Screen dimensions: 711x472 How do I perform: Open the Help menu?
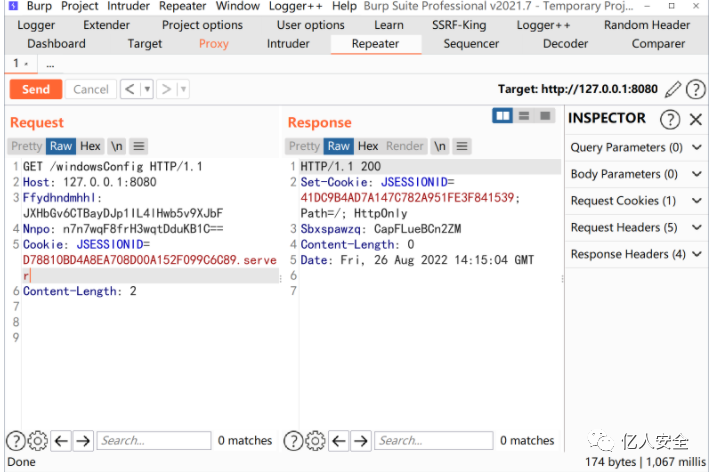click(x=344, y=6)
